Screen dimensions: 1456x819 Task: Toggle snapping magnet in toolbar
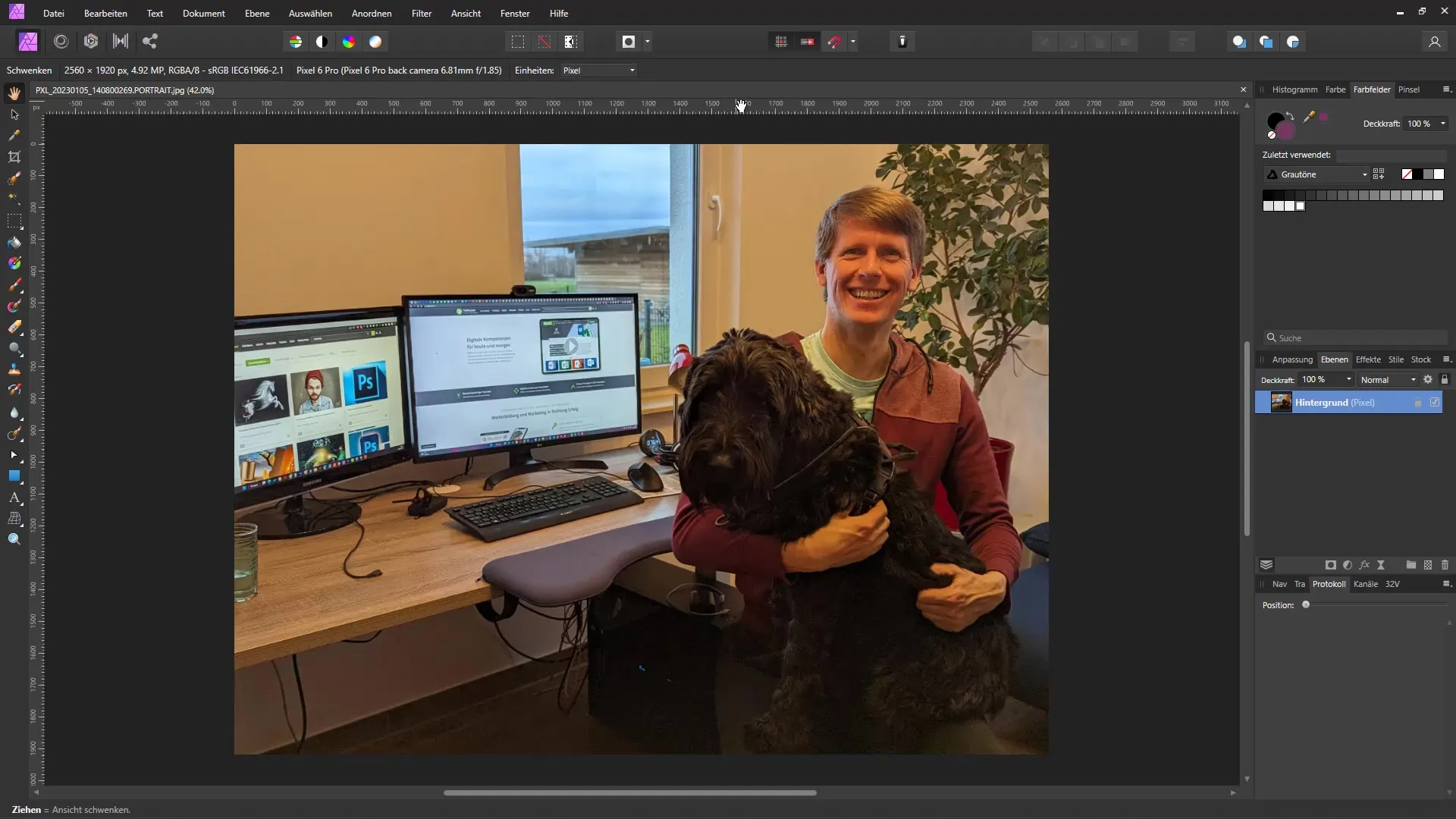point(834,42)
